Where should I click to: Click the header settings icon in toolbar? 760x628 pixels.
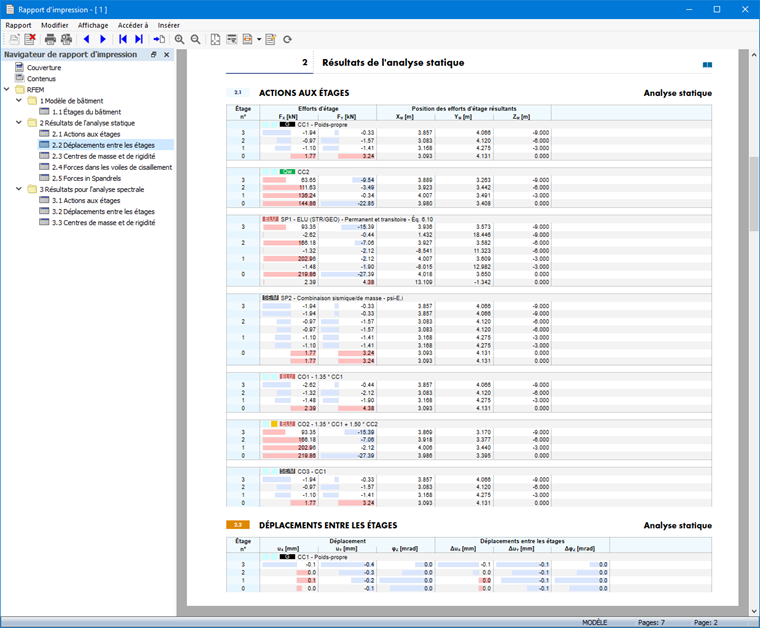(232, 39)
